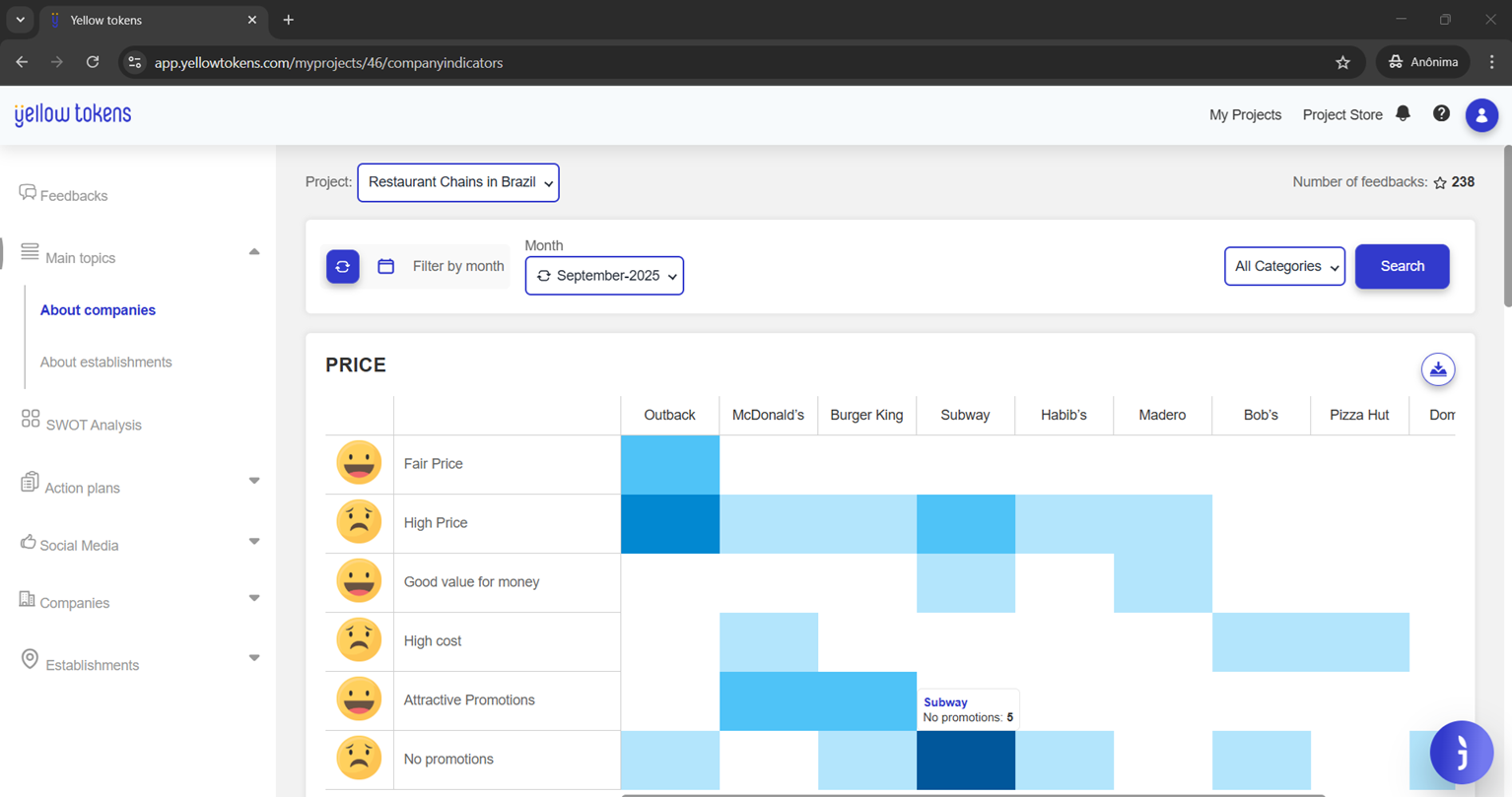This screenshot has width=1512, height=797.
Task: Click the notifications bell icon
Action: coord(1403,114)
